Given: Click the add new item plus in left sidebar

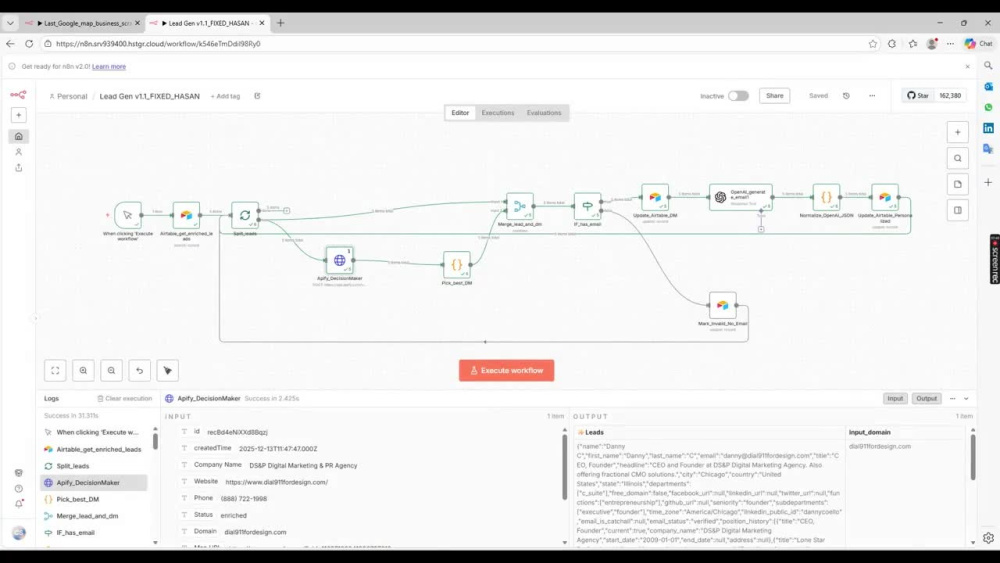Looking at the screenshot, I should [x=18, y=115].
